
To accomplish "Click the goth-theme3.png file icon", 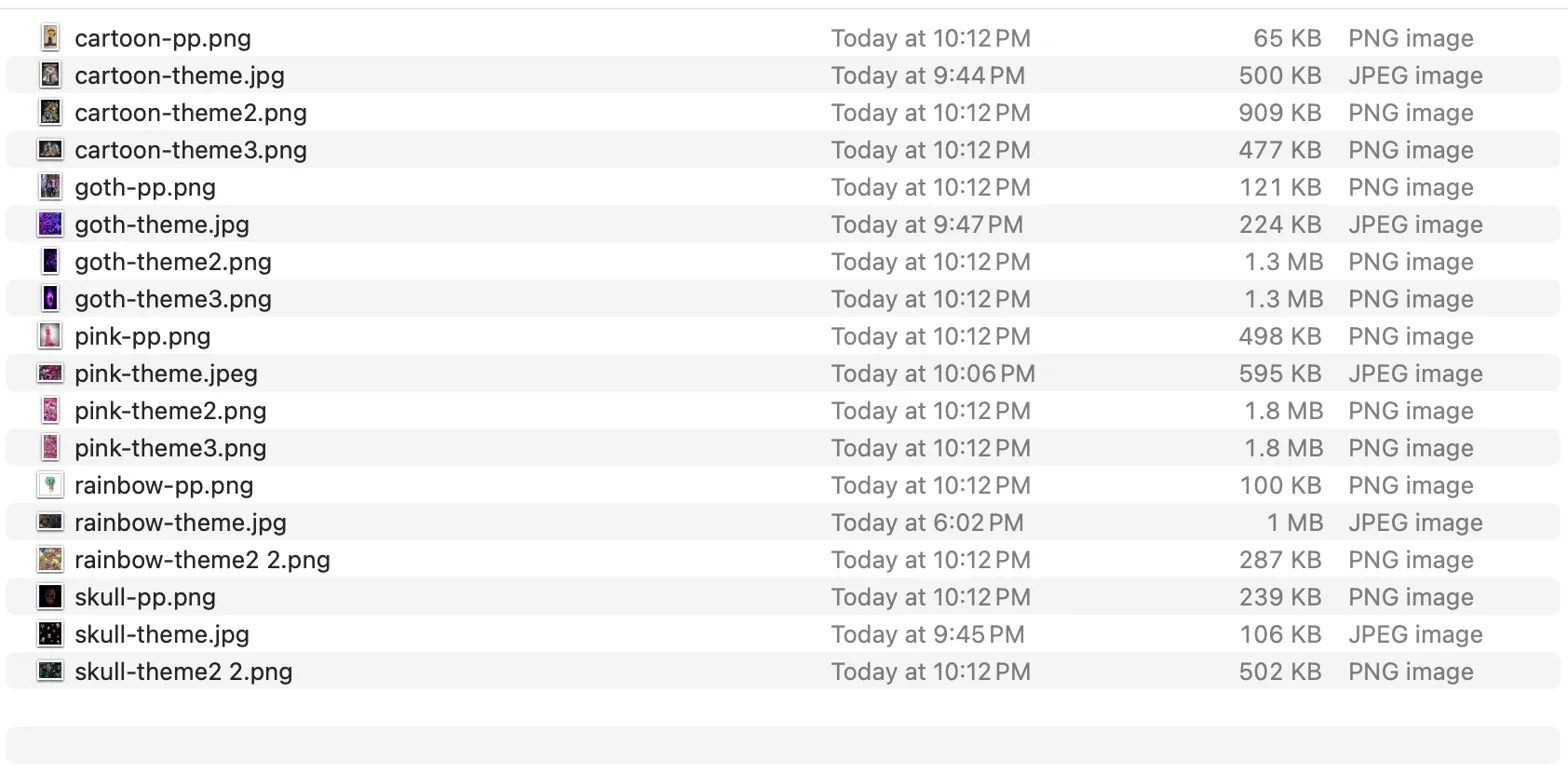I will [50, 299].
